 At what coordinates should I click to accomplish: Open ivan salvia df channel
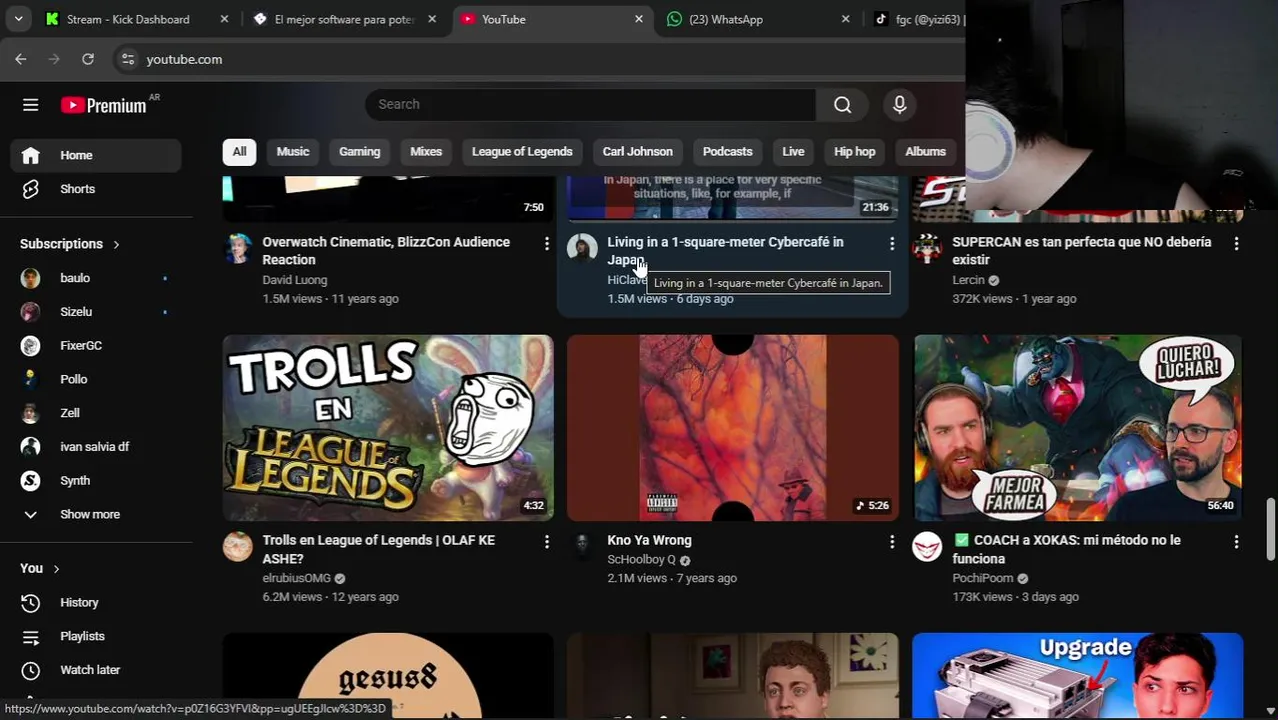[x=95, y=447]
